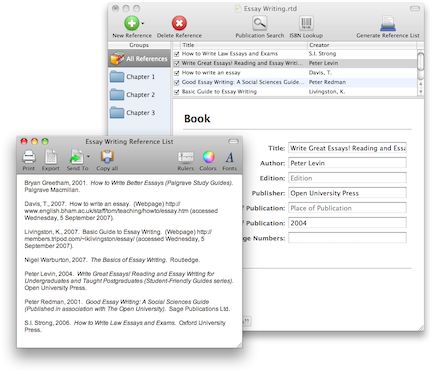Toggle checkbox for 'Write Great Essays!' row
This screenshot has height=372, width=432.
click(177, 63)
